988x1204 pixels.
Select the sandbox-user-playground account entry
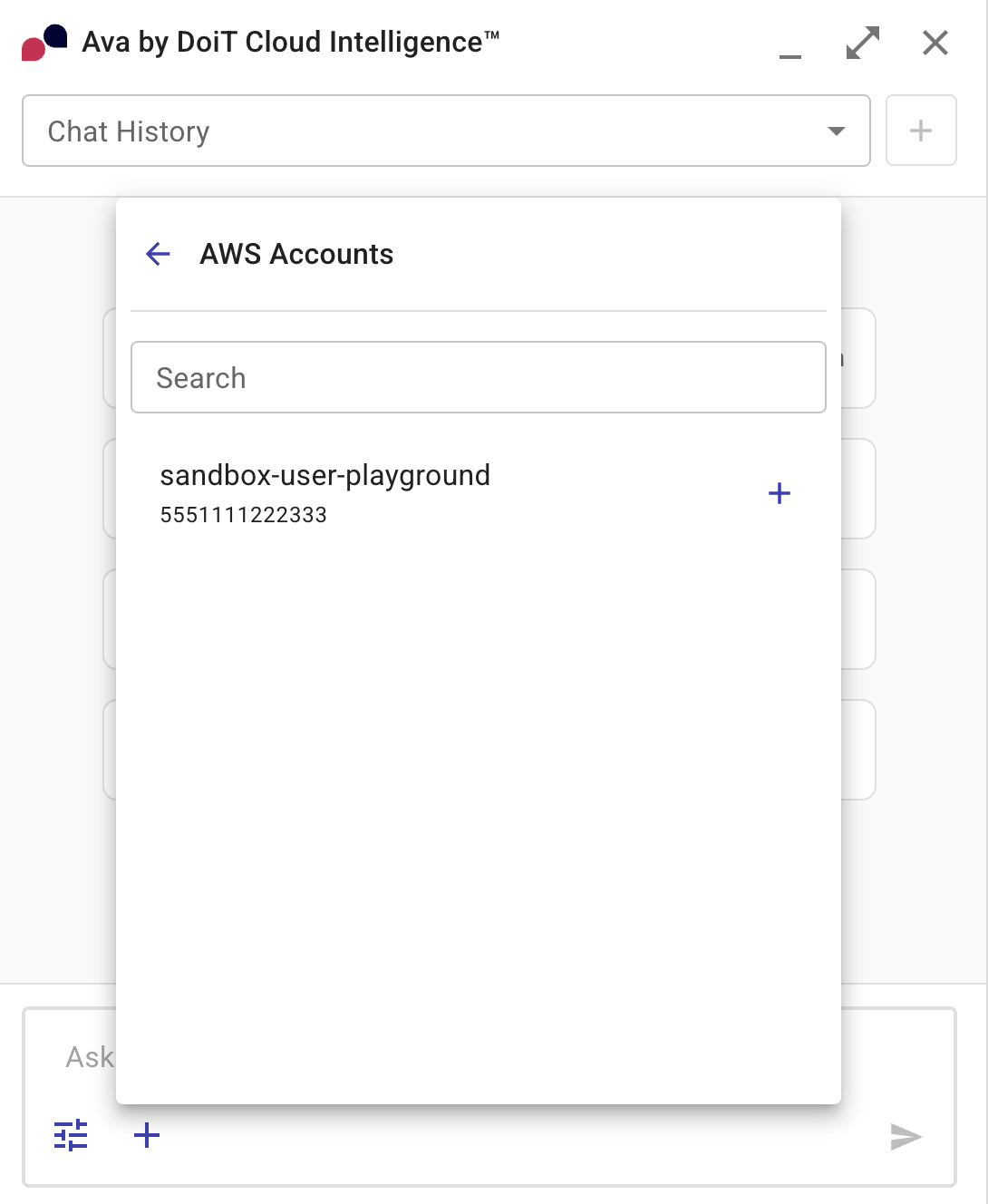click(x=324, y=475)
